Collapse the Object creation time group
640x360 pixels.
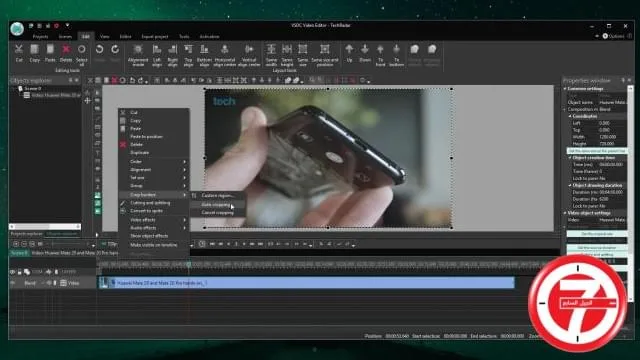click(x=570, y=158)
